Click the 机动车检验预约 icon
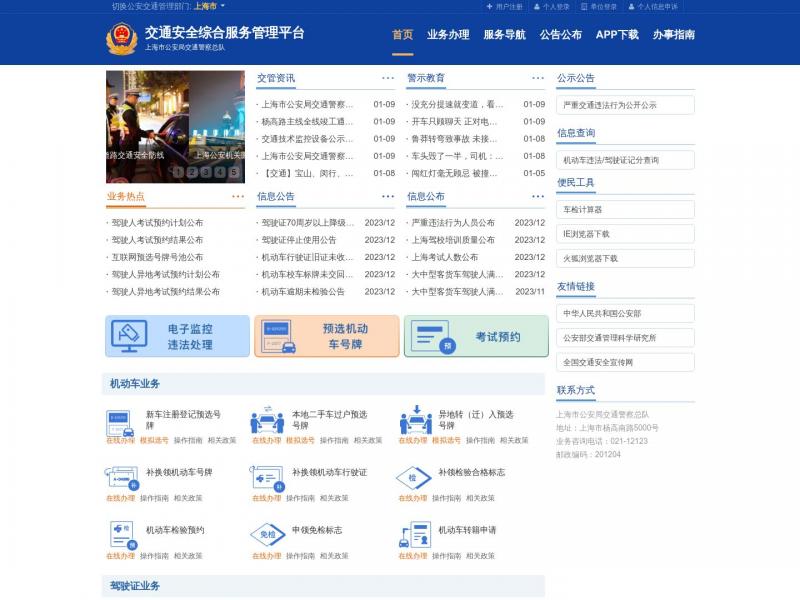This screenshot has width=800, height=600. pyautogui.click(x=123, y=535)
